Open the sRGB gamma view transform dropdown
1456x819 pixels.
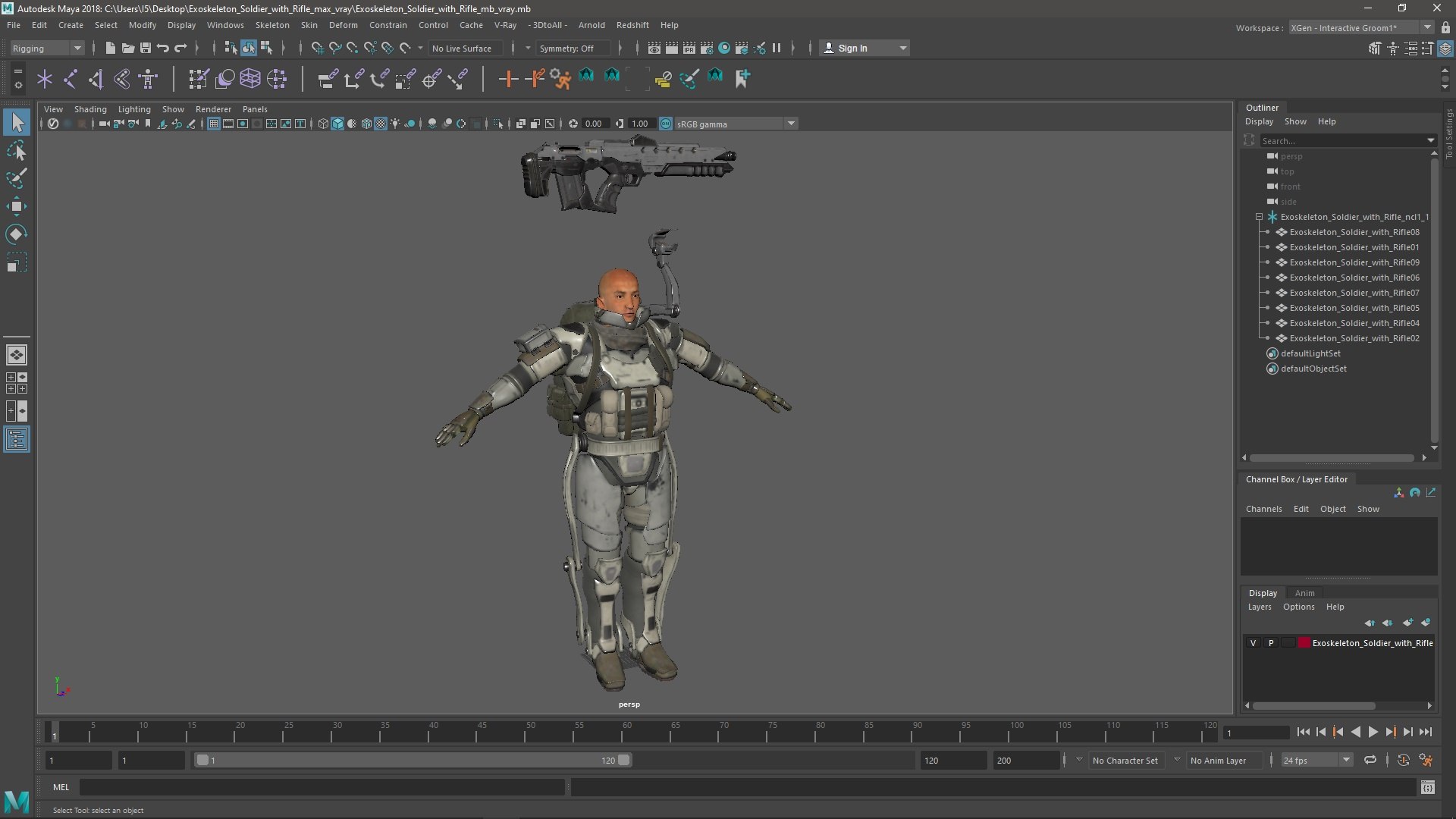coord(736,124)
